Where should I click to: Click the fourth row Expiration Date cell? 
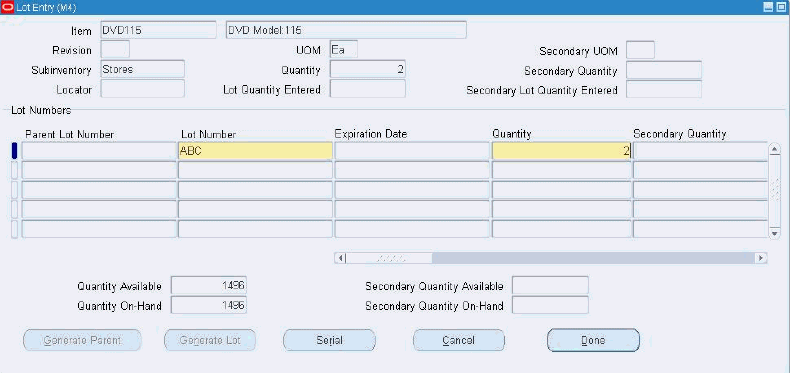pos(412,209)
